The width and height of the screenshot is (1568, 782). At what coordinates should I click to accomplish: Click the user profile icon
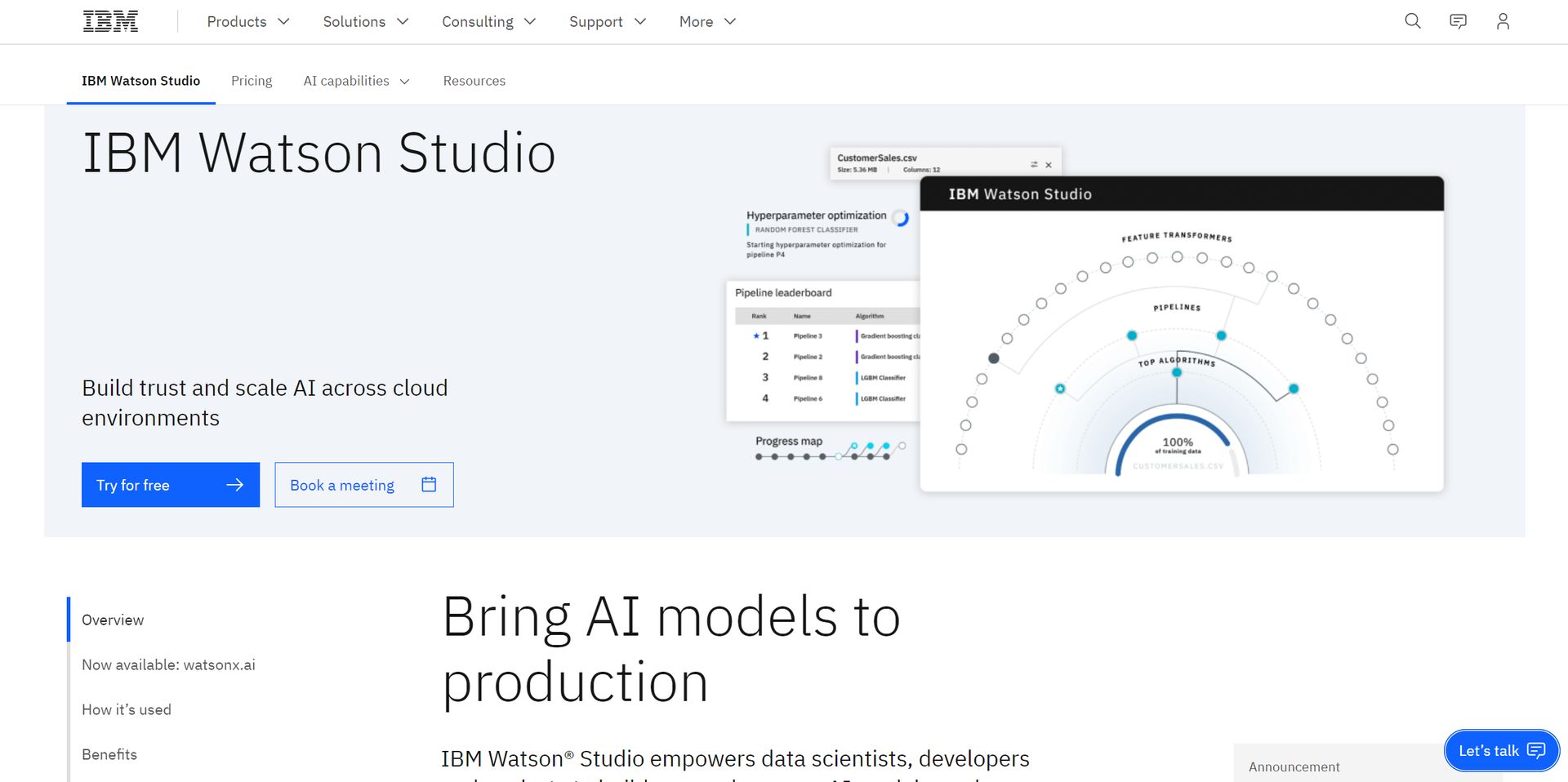tap(1503, 21)
